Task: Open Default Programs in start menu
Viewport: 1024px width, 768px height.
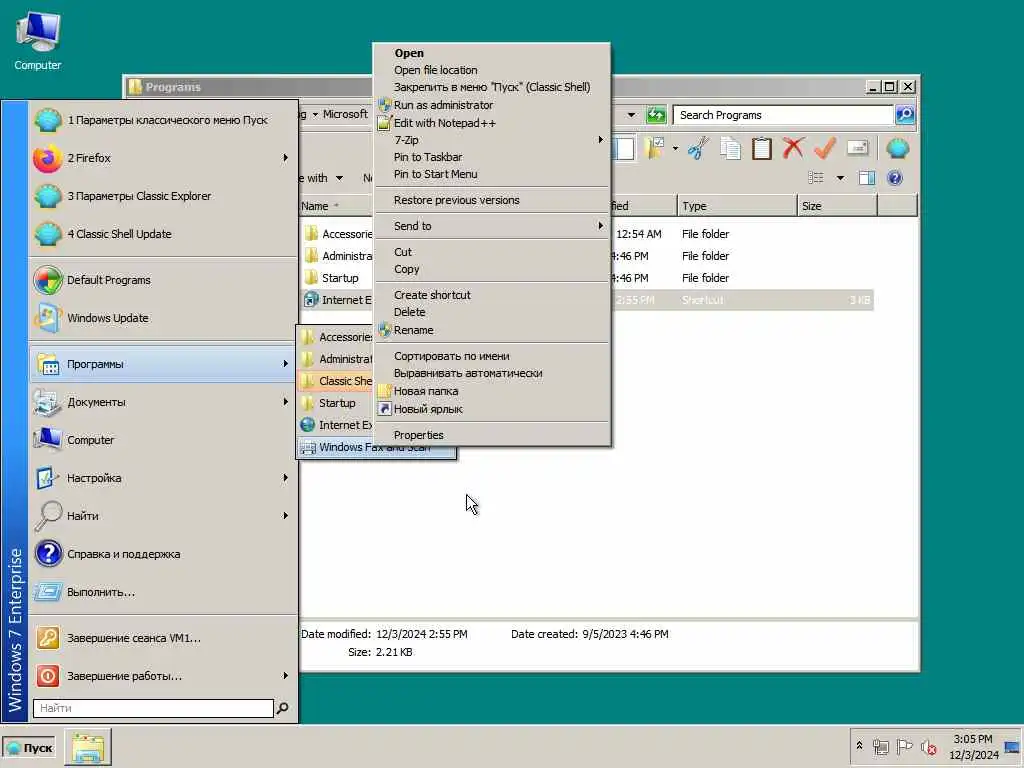Action: (x=163, y=280)
